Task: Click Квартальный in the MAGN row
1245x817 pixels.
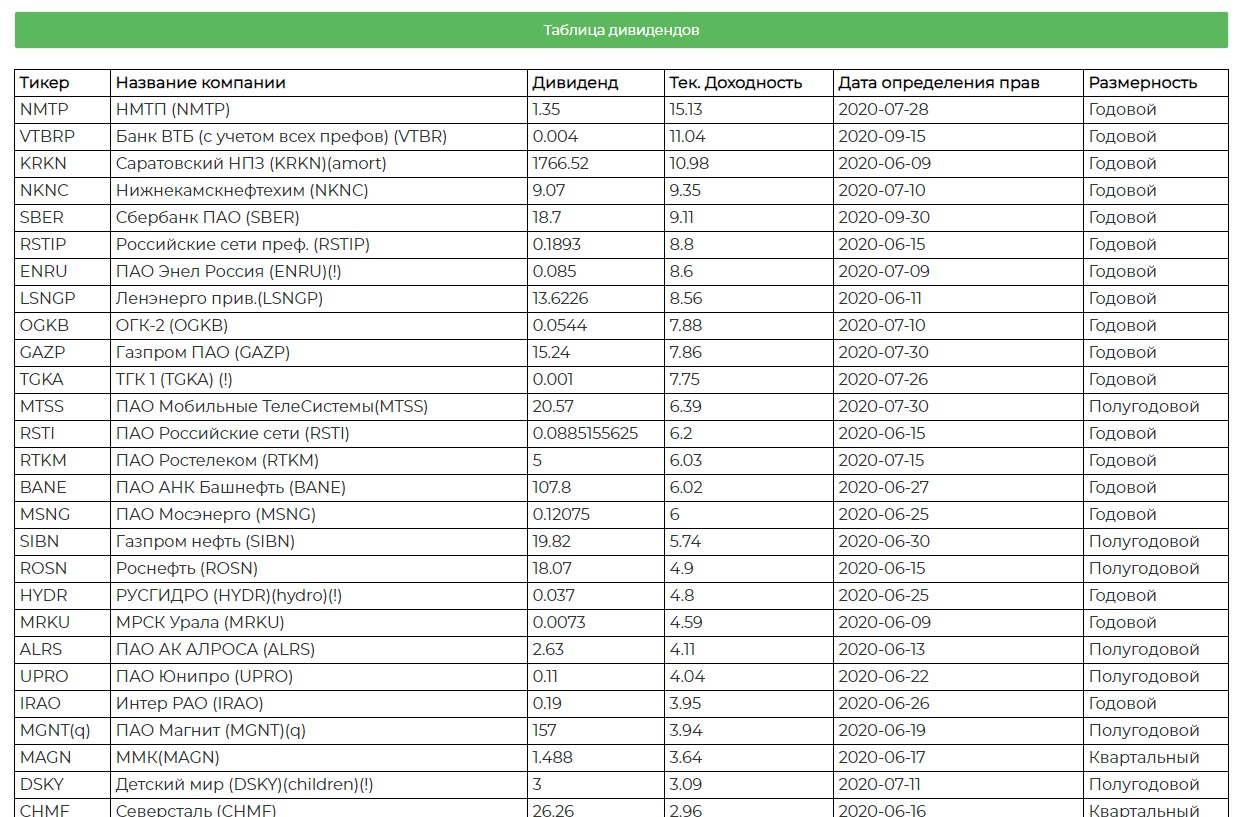Action: click(x=1144, y=758)
